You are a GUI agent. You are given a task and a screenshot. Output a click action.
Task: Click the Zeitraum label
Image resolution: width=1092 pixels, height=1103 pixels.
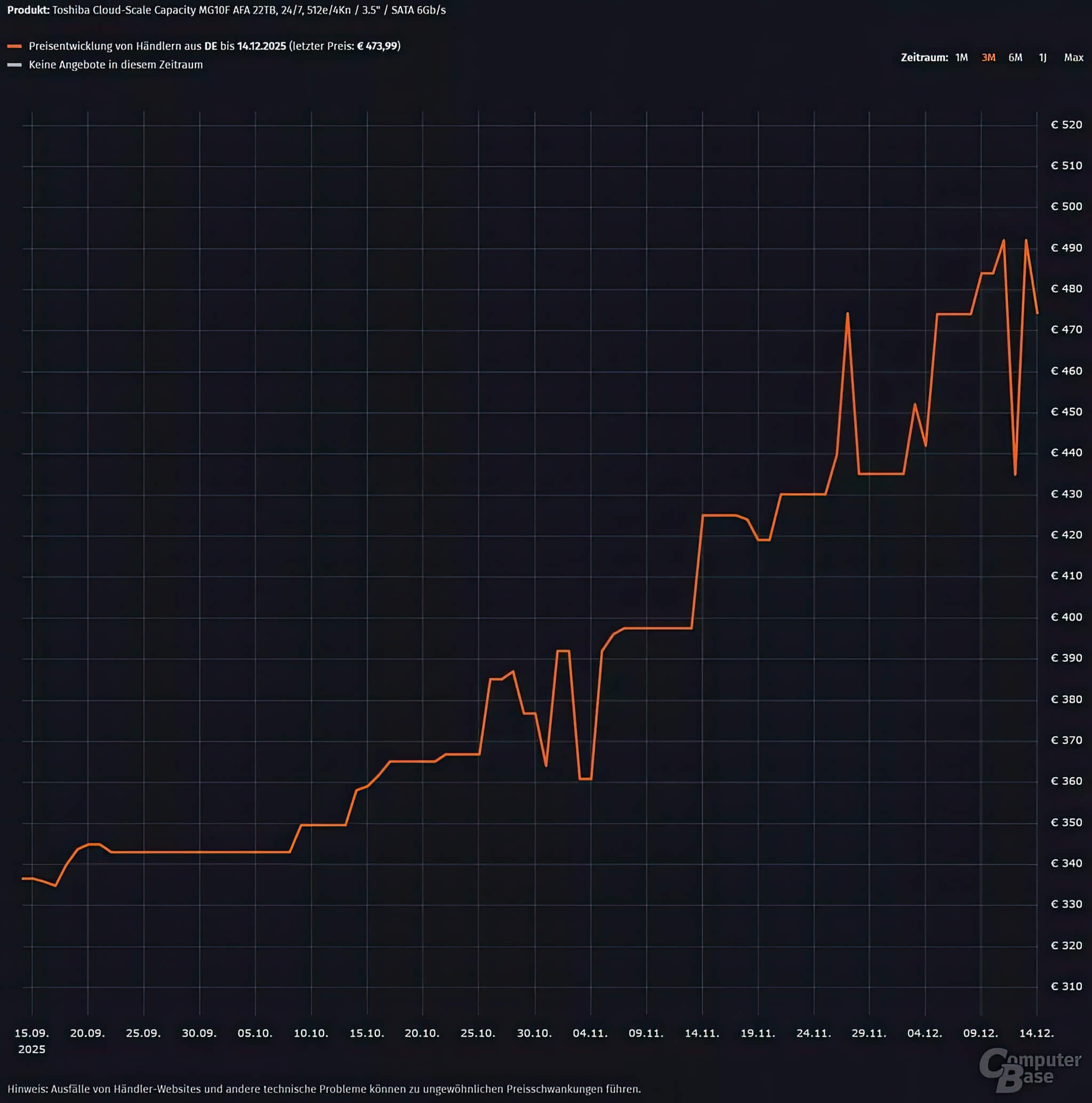[924, 58]
